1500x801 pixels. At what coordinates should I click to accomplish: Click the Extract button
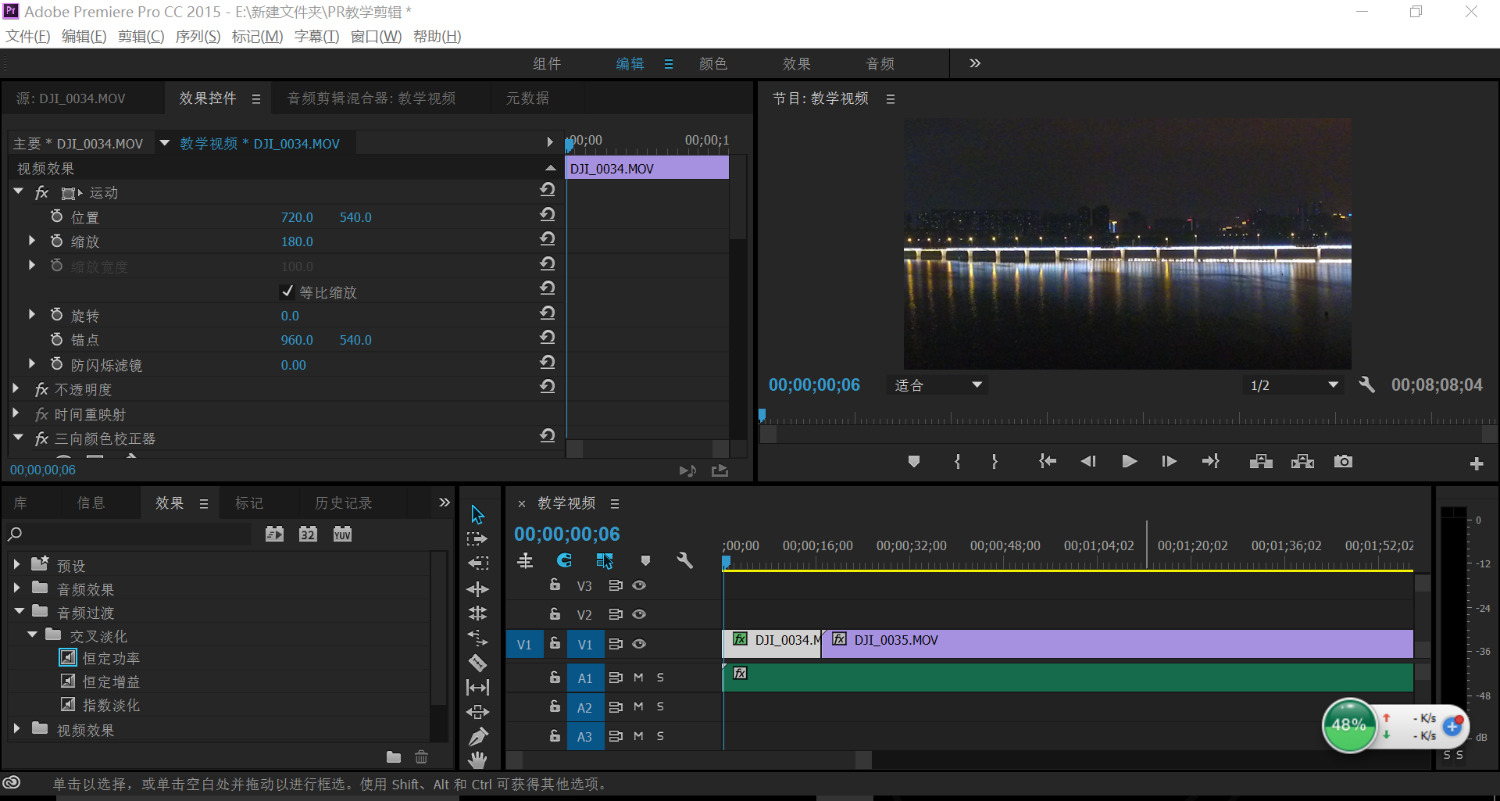[1302, 461]
